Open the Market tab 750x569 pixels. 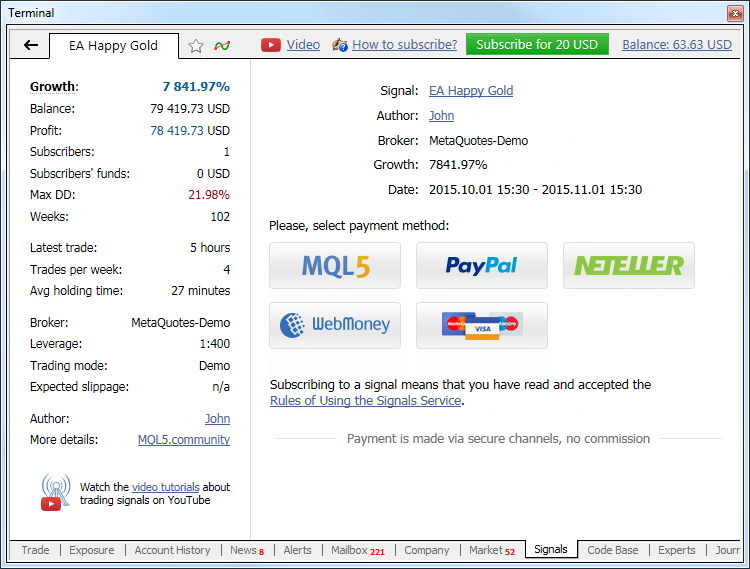click(492, 550)
